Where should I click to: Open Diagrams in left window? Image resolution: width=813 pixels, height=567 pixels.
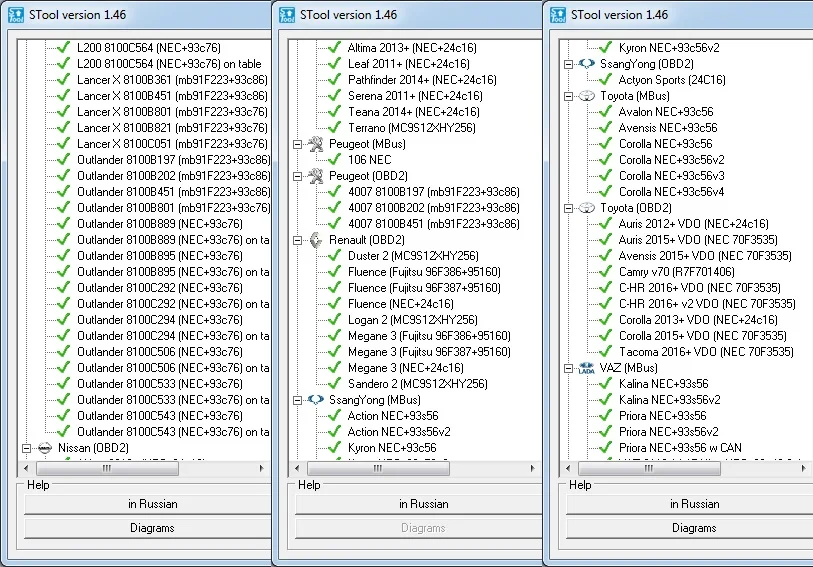tap(148, 528)
